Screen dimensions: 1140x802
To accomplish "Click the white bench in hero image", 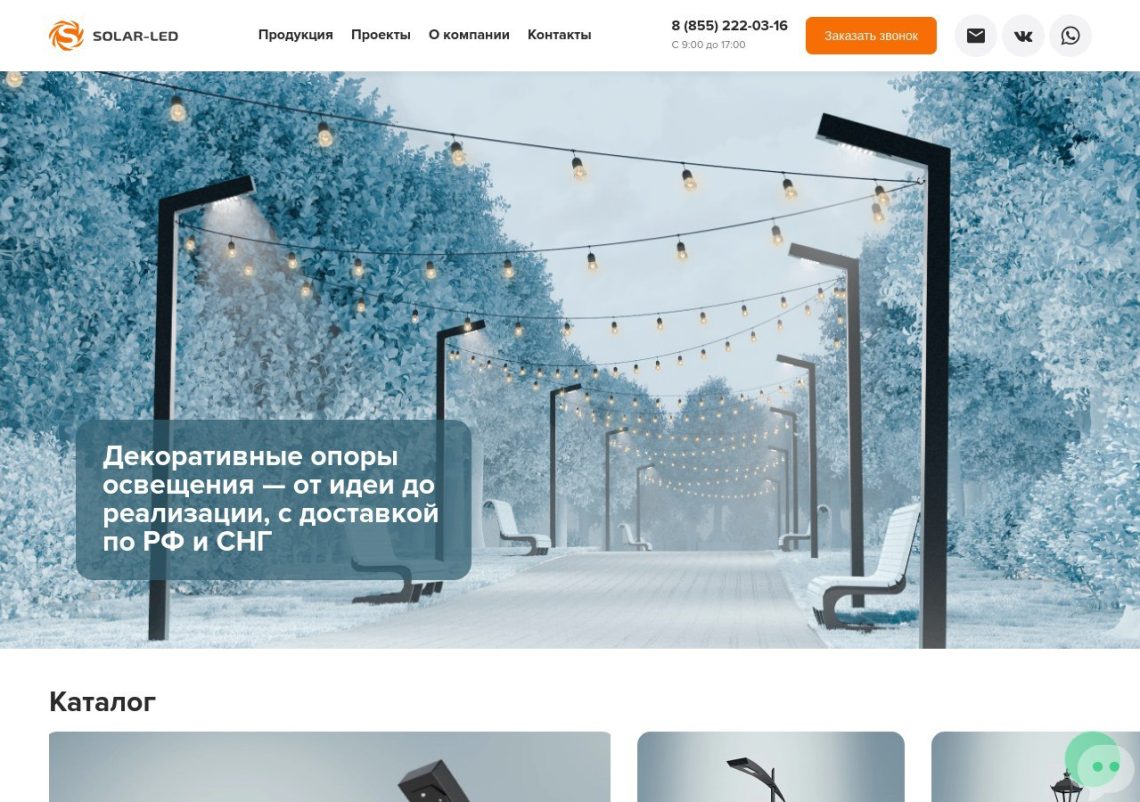I will 864,567.
